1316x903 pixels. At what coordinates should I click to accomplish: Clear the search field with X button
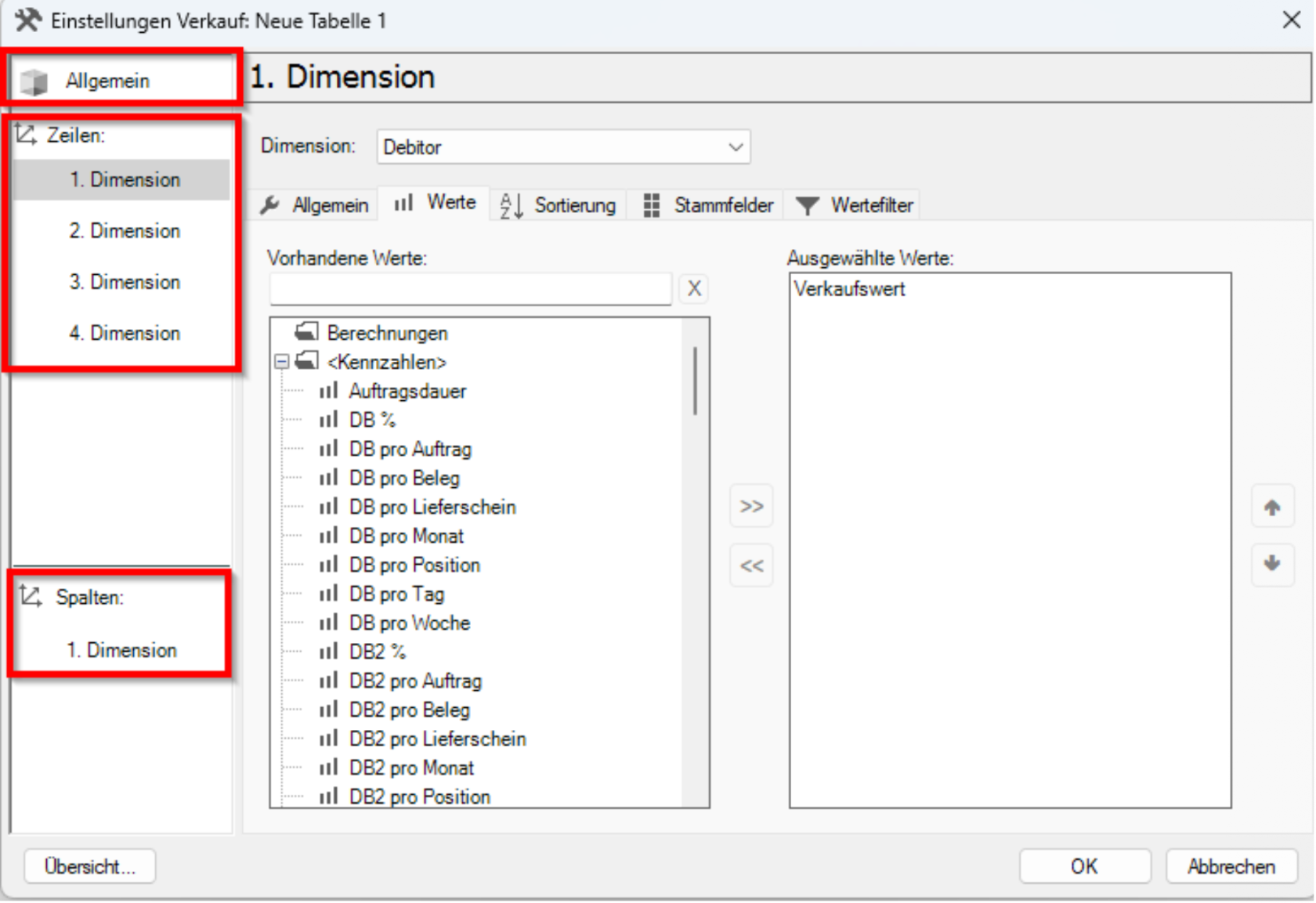(x=694, y=289)
